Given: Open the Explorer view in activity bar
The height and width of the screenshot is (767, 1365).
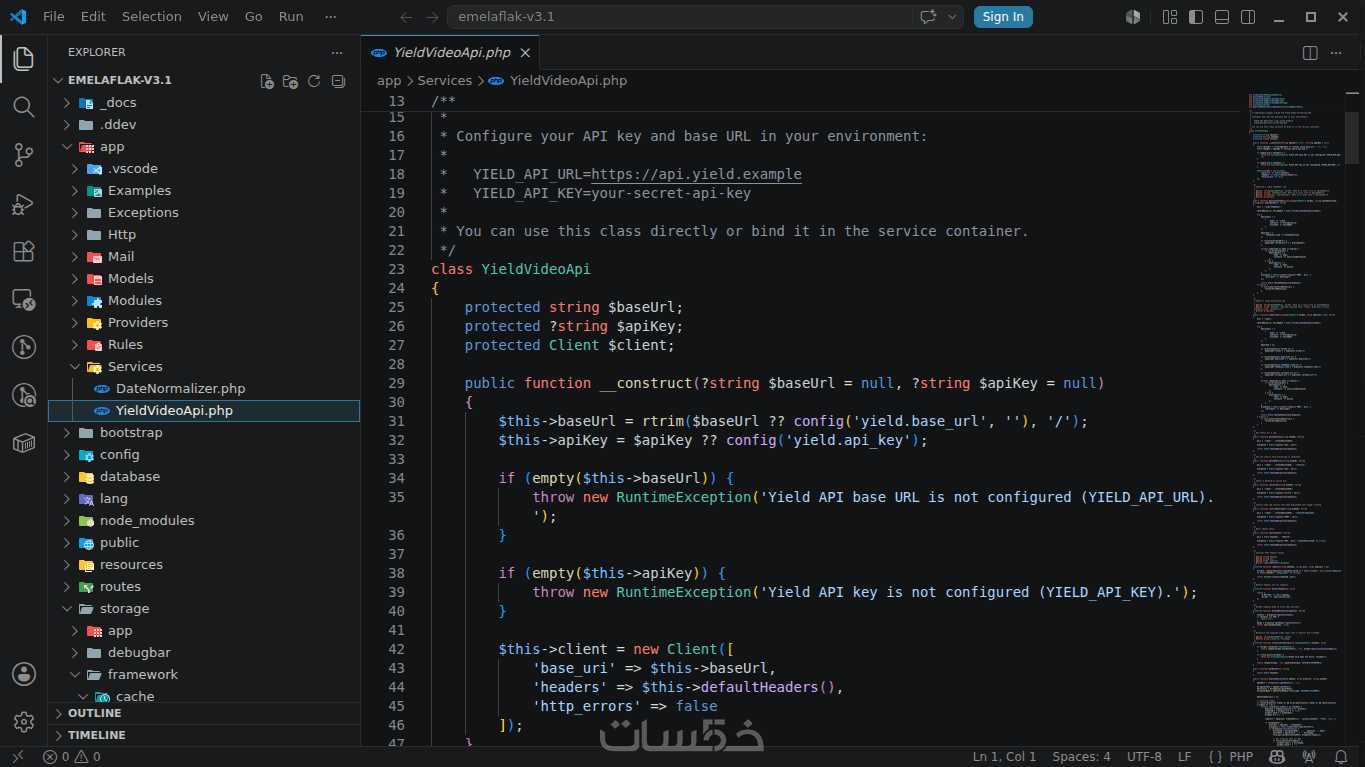Looking at the screenshot, I should click(x=23, y=59).
